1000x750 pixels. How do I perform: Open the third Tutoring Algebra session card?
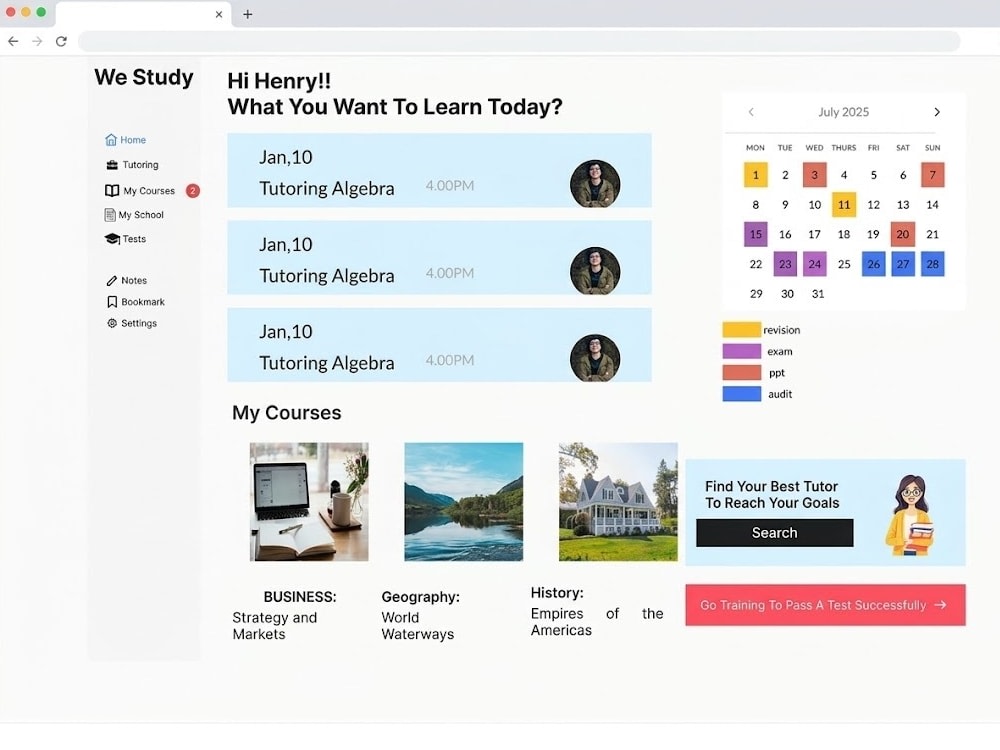pos(439,345)
